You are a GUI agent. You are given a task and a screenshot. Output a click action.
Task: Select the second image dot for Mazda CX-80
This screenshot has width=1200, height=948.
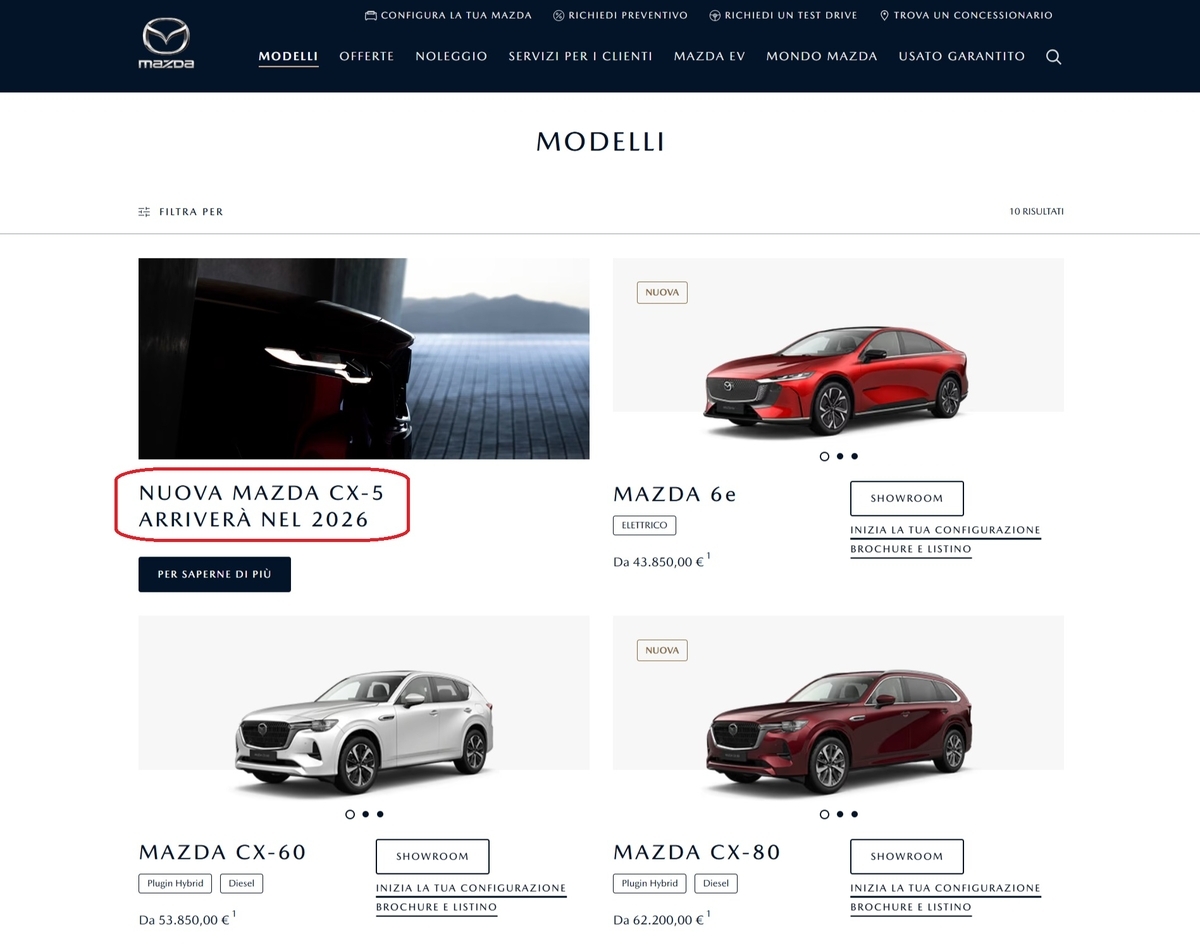point(840,814)
